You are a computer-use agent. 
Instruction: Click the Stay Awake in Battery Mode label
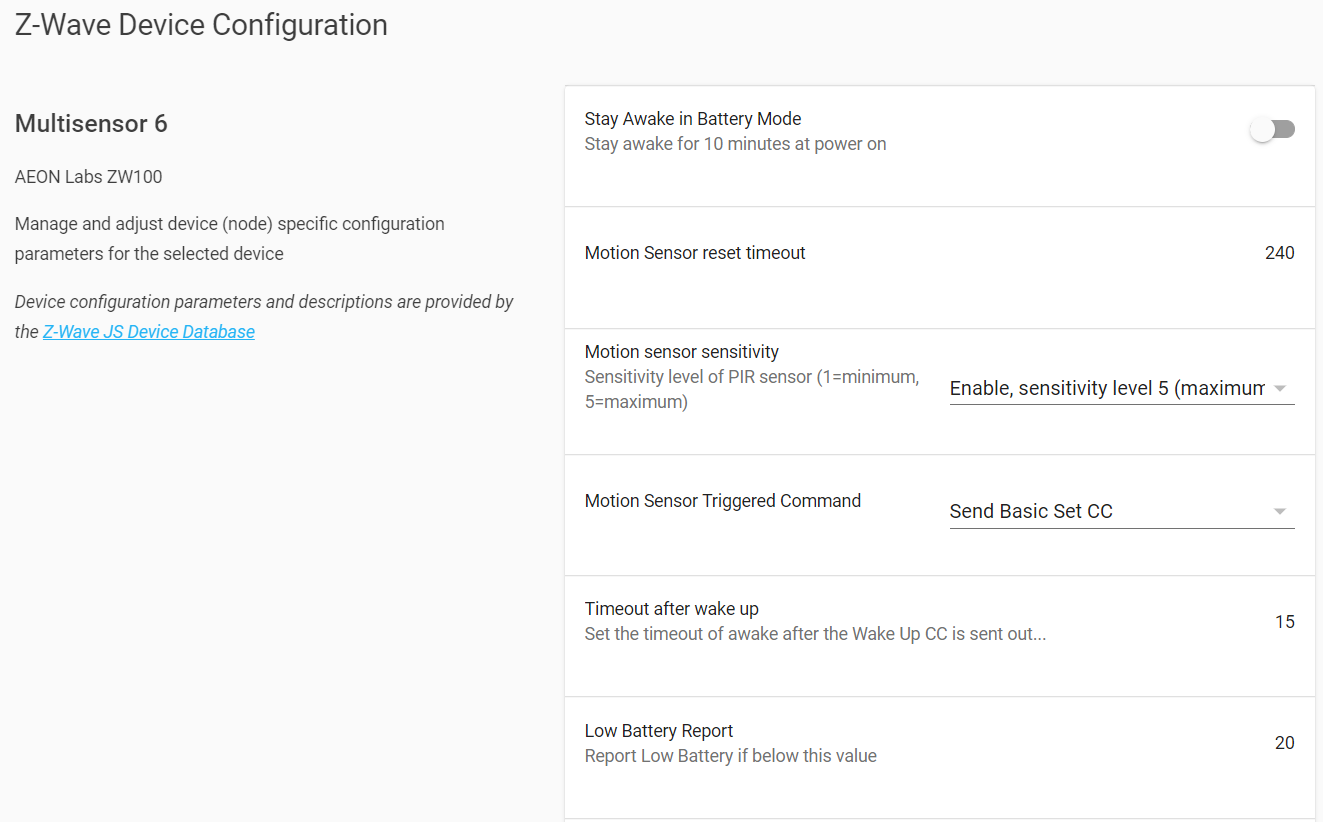point(693,118)
